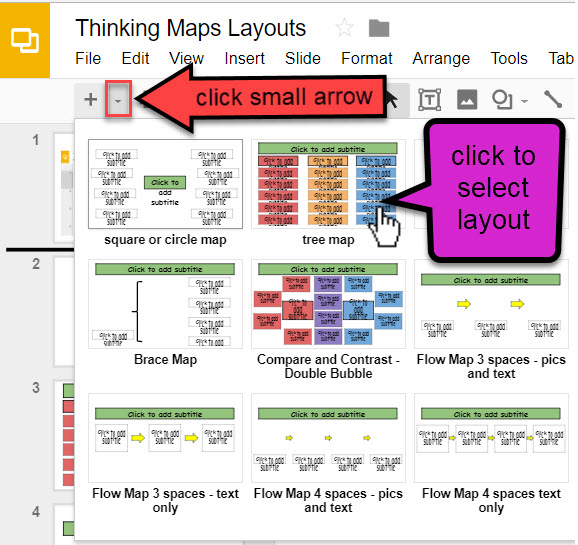
Task: Select the line tool
Action: (553, 99)
